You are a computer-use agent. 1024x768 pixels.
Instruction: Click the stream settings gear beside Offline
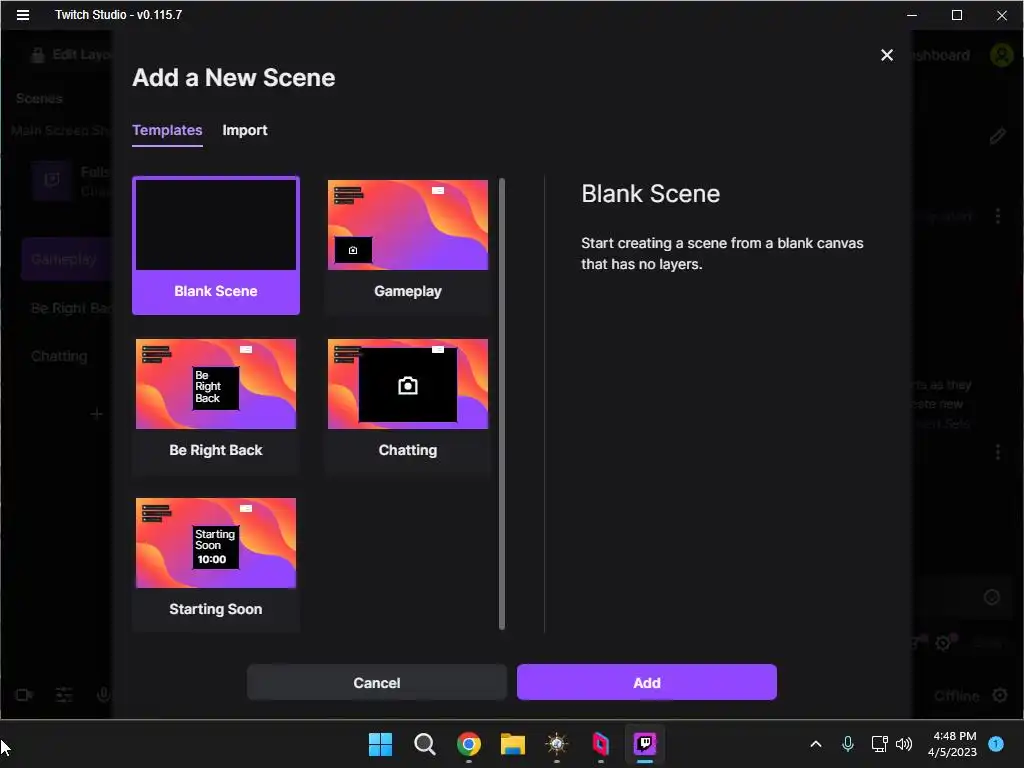(x=1000, y=695)
